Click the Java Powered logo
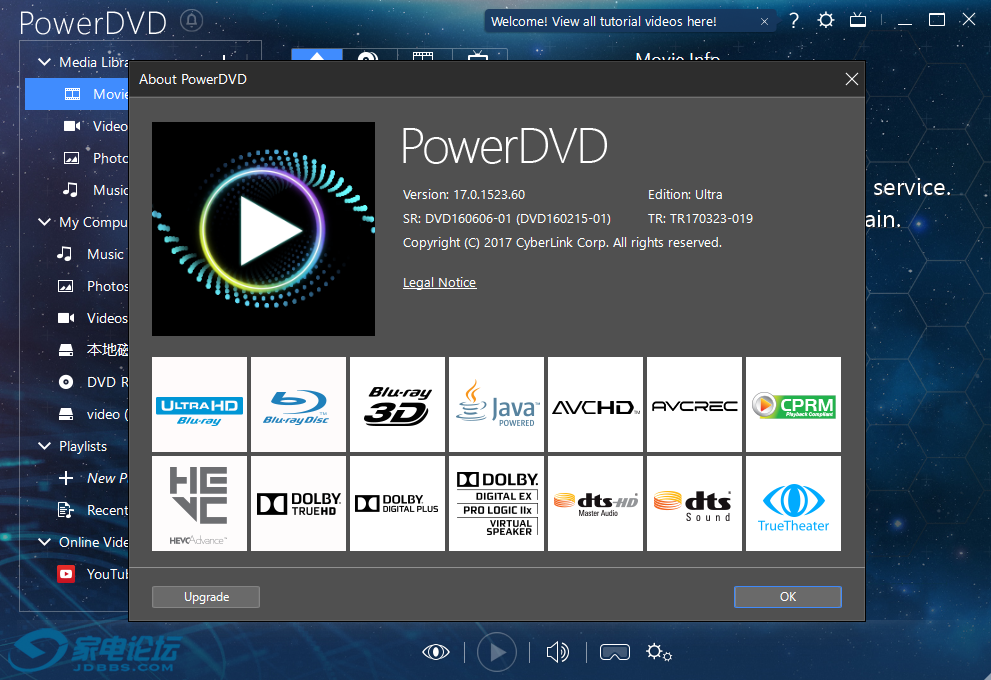Image resolution: width=991 pixels, height=680 pixels. click(x=496, y=404)
